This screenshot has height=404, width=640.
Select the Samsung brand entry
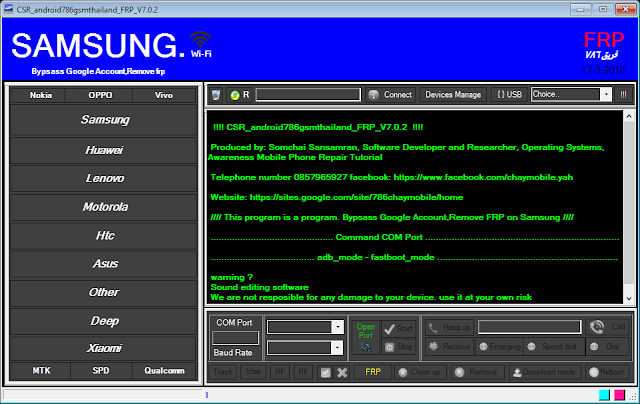click(104, 120)
